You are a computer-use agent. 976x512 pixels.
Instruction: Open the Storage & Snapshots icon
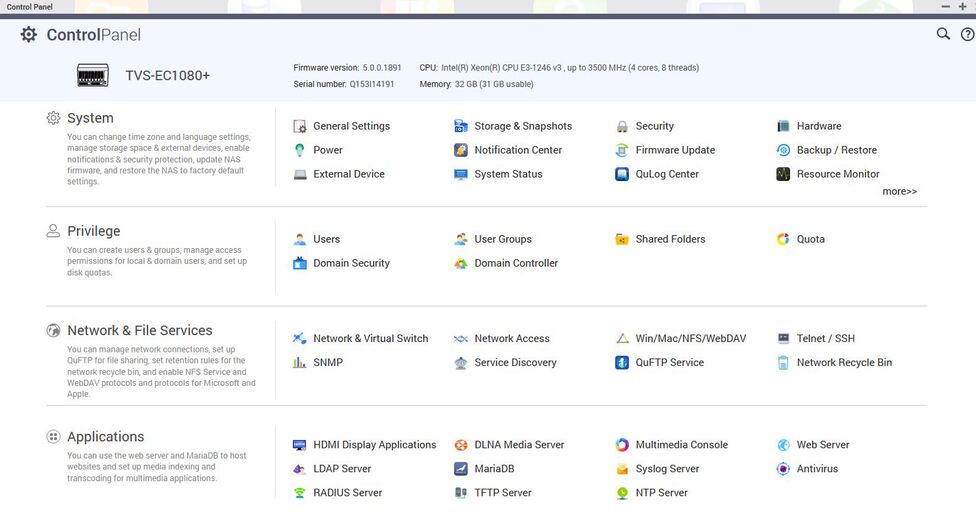tap(461, 127)
